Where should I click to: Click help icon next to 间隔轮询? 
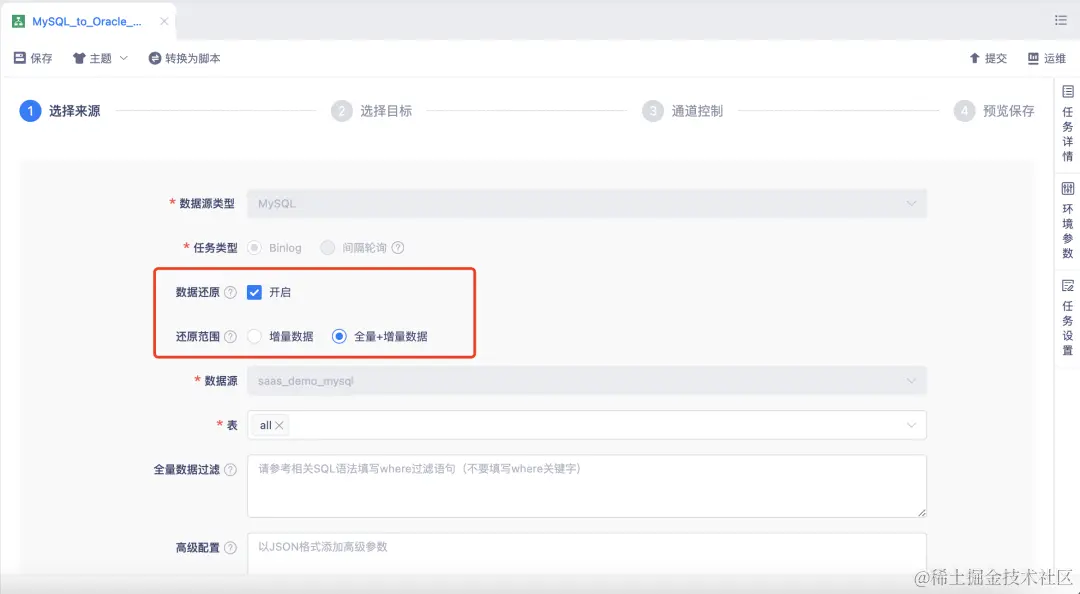(x=398, y=247)
